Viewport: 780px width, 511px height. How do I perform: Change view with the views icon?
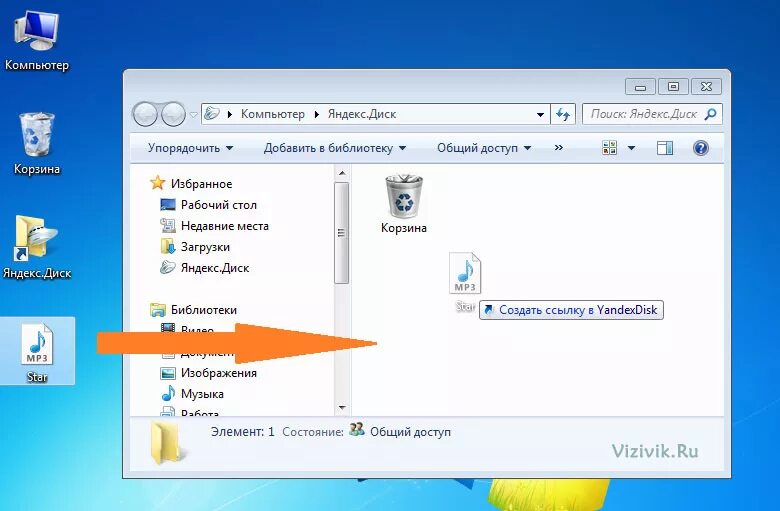[x=609, y=148]
